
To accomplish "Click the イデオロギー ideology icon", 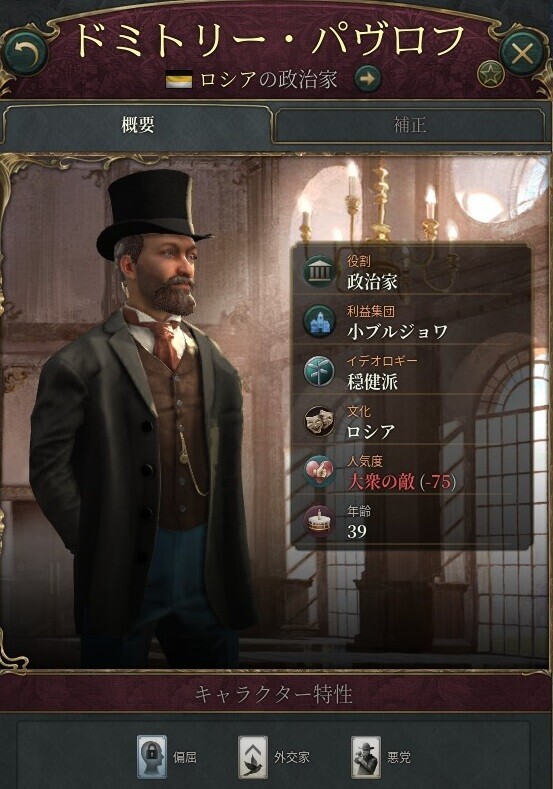I will [x=320, y=371].
